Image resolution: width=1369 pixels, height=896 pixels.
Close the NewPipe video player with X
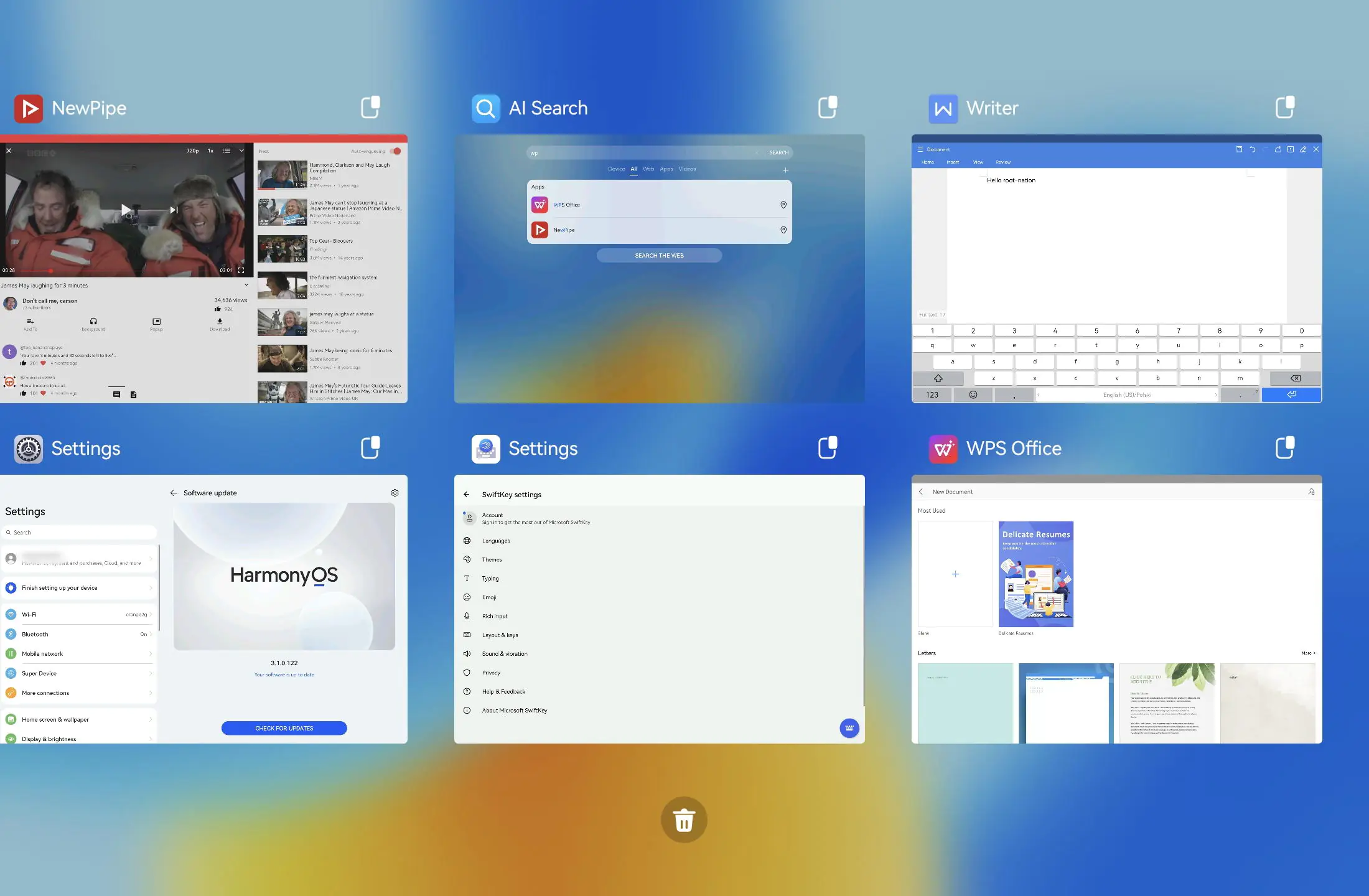9,151
